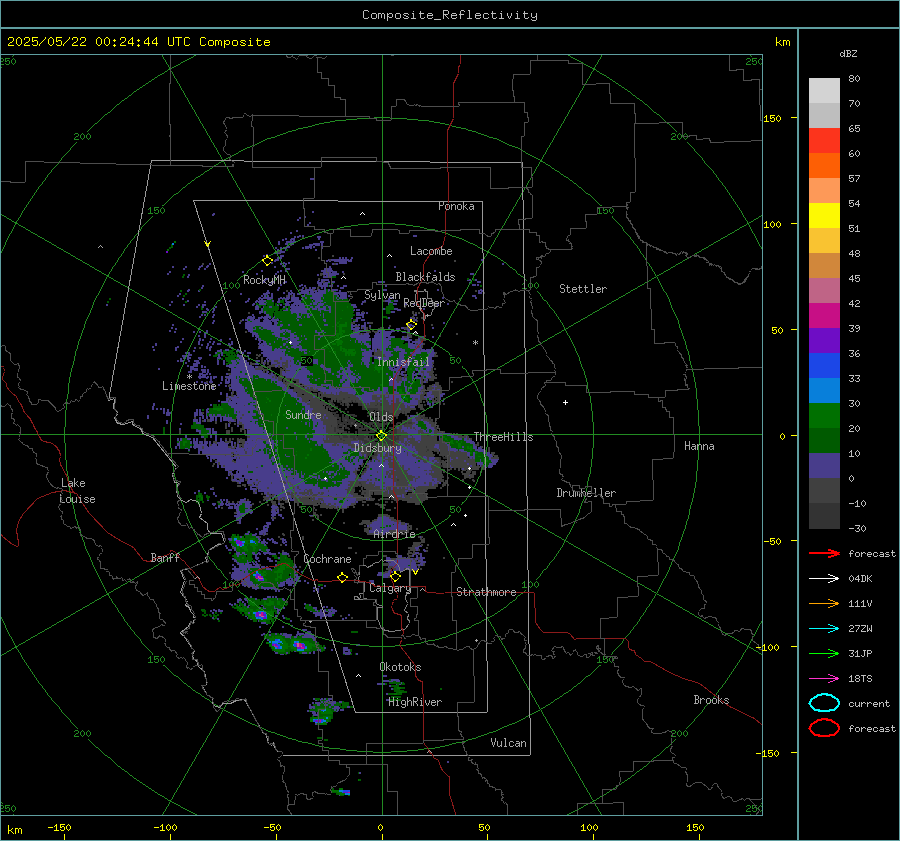Click the Sundre map label
The image size is (900, 841).
point(303,414)
